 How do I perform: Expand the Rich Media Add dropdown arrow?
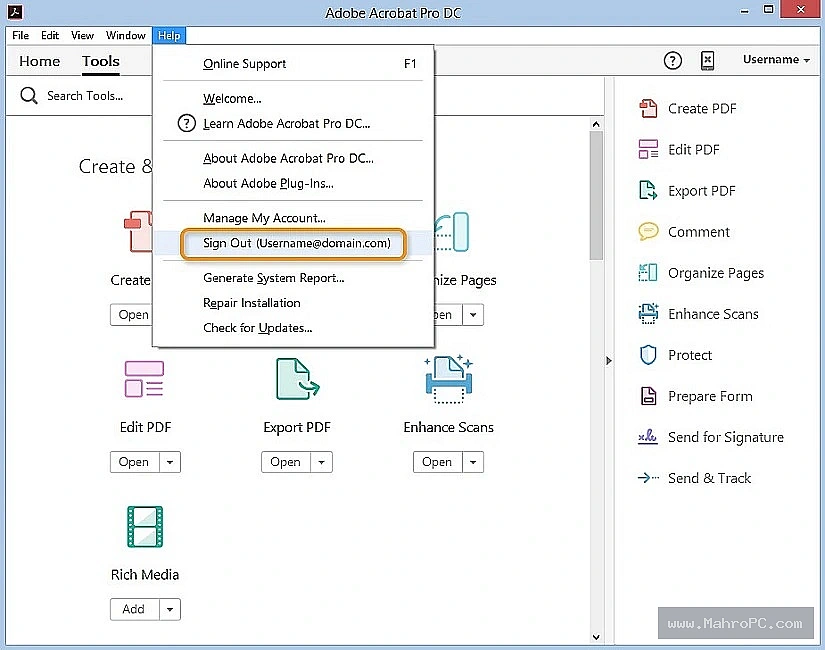[x=170, y=609]
